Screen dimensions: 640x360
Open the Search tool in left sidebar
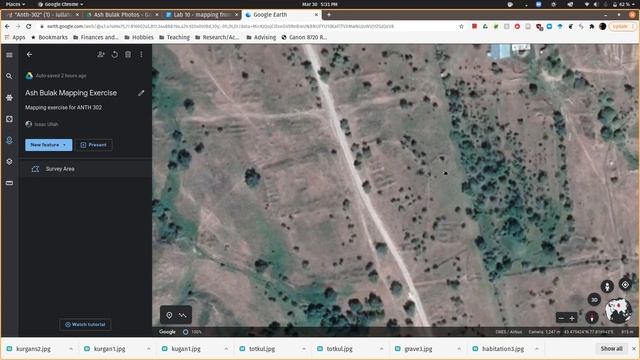(9, 76)
